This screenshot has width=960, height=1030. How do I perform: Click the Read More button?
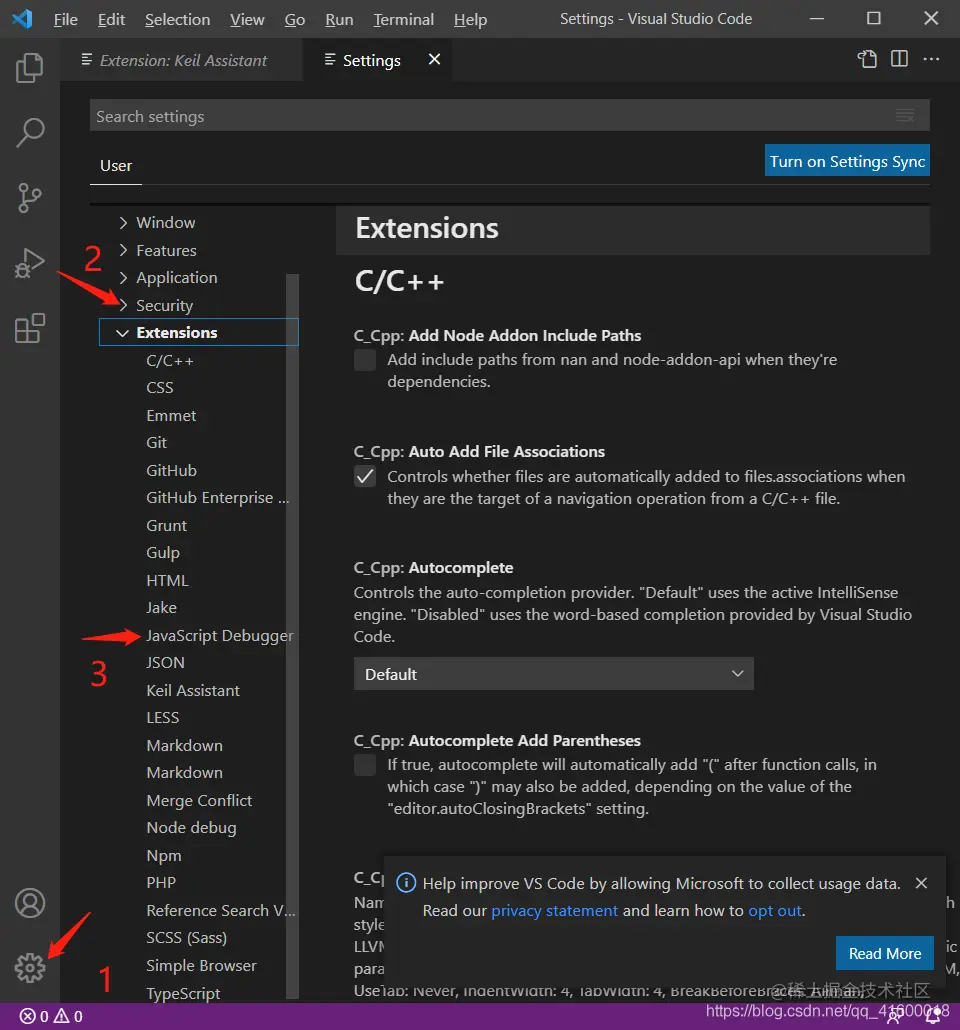pos(884,953)
